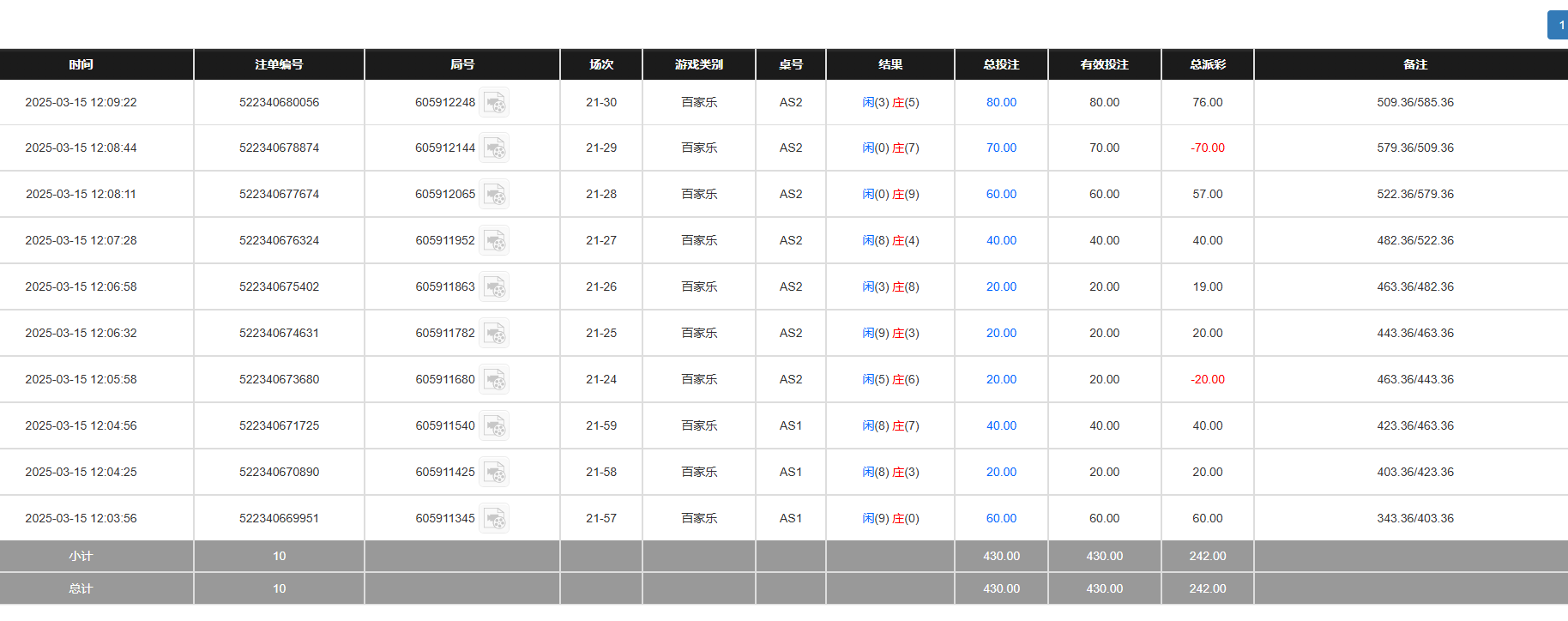
Task: Click replay icon beside round 605912065
Action: point(494,195)
